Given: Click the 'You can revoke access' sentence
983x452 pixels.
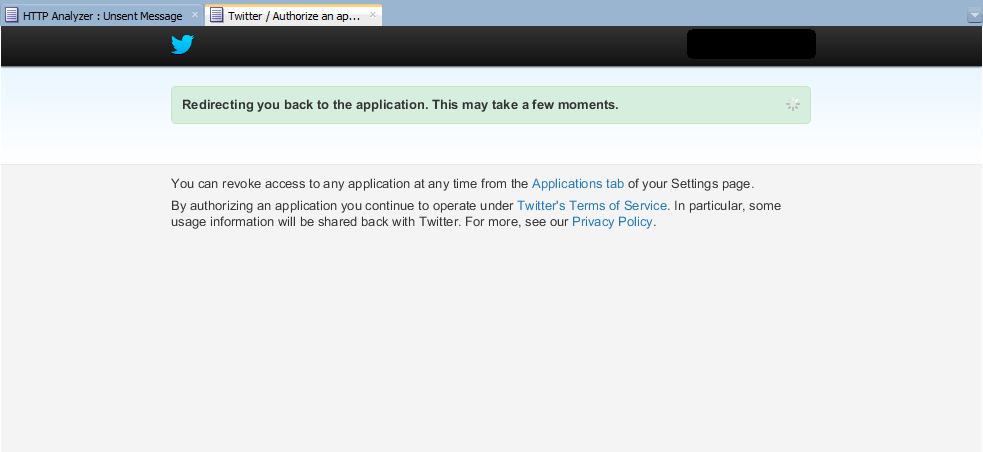Looking at the screenshot, I should pos(462,184).
